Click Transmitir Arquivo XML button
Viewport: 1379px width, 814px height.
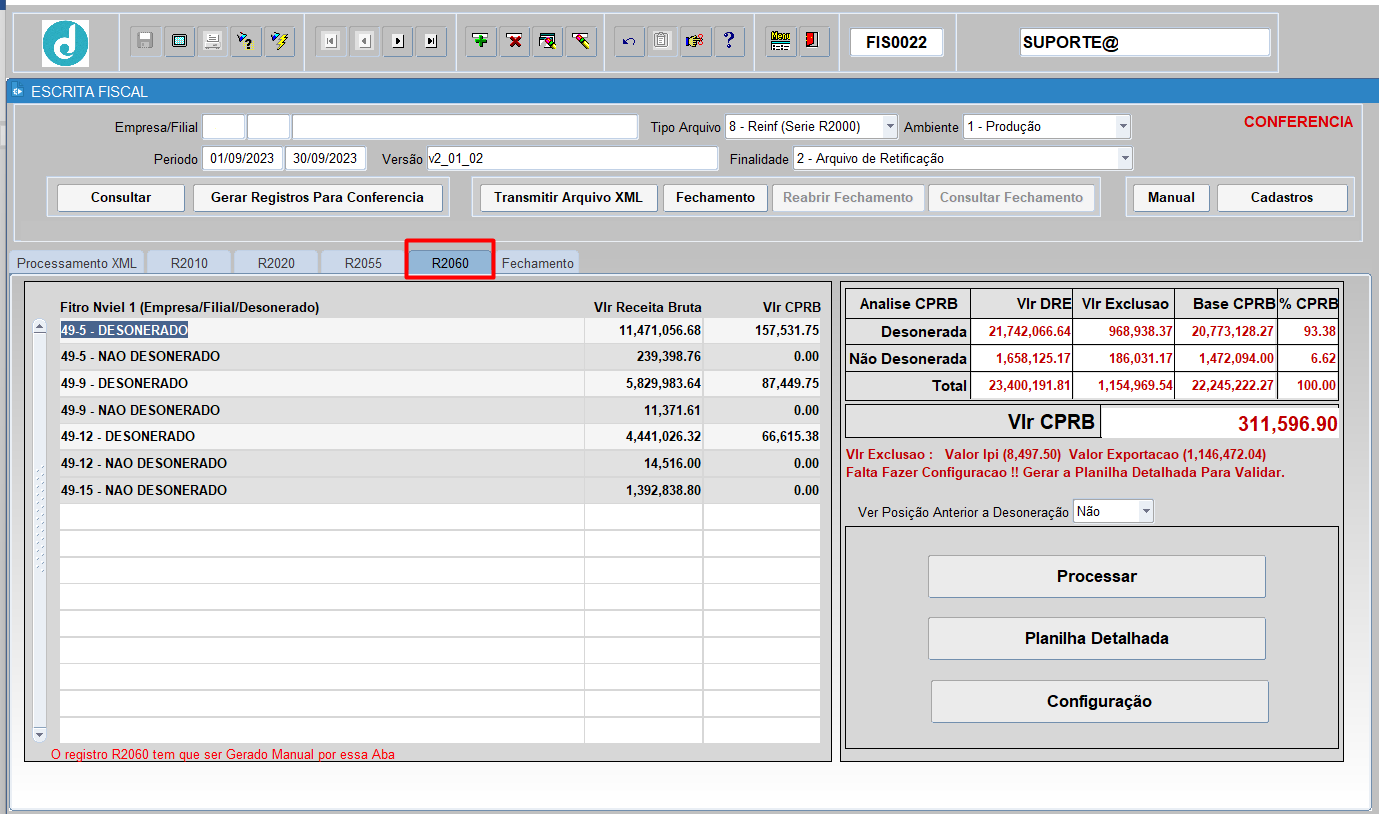[x=568, y=197]
